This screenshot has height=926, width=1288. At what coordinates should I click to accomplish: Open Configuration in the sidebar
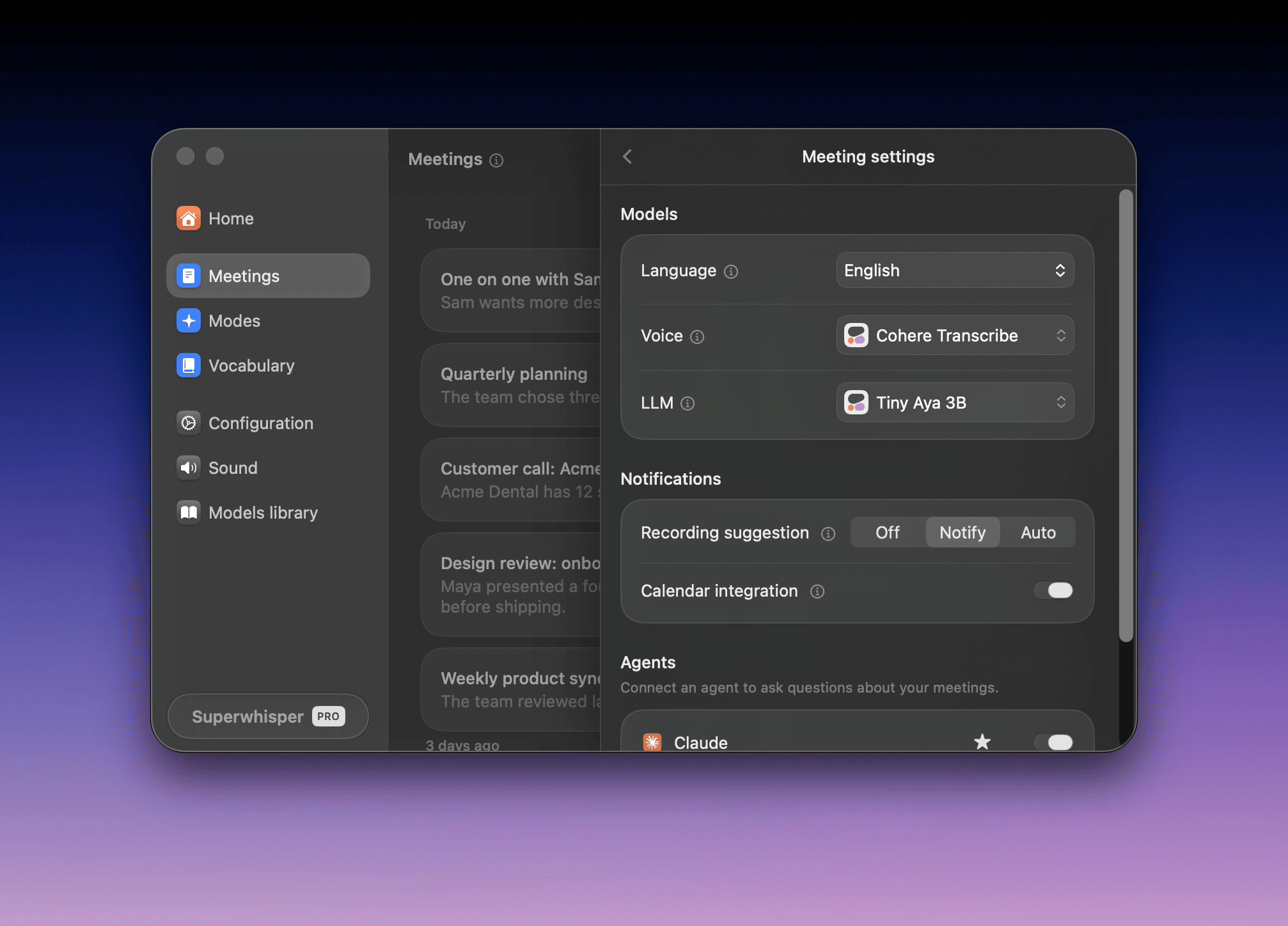pos(268,423)
